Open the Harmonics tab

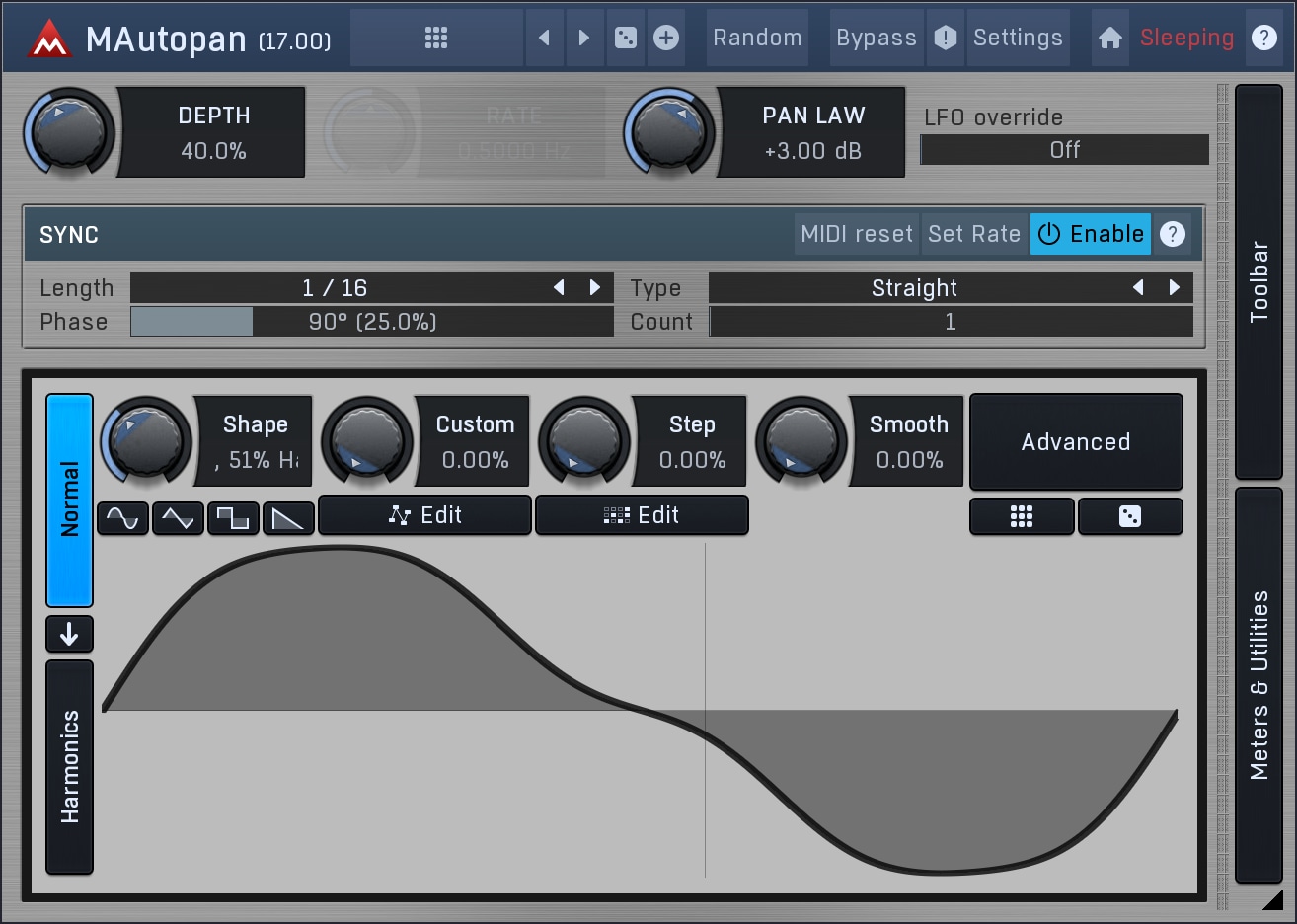[69, 766]
